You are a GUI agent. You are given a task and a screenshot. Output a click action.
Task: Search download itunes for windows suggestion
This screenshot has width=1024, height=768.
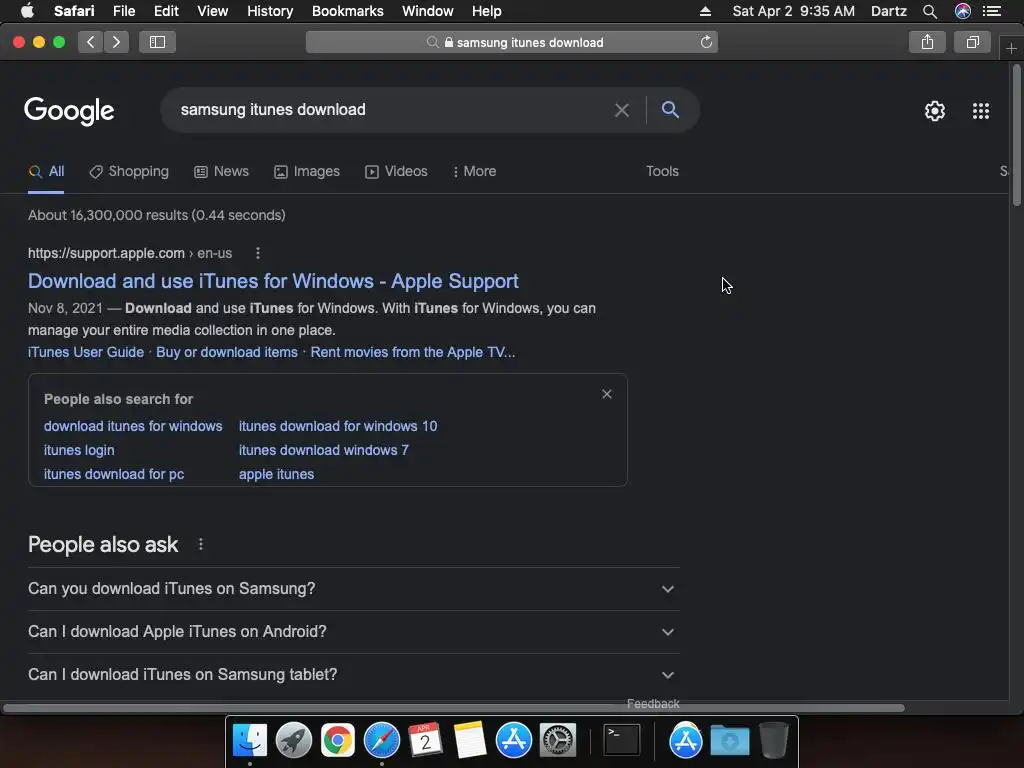(x=133, y=426)
